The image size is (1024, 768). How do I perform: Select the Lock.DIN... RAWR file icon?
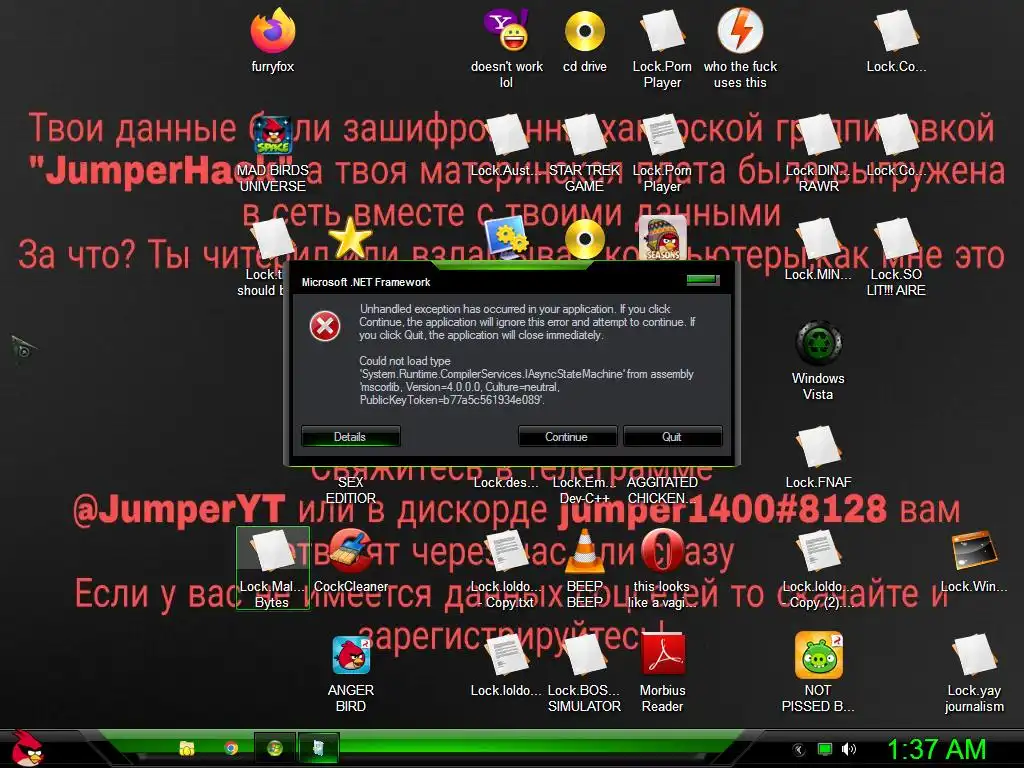point(818,135)
